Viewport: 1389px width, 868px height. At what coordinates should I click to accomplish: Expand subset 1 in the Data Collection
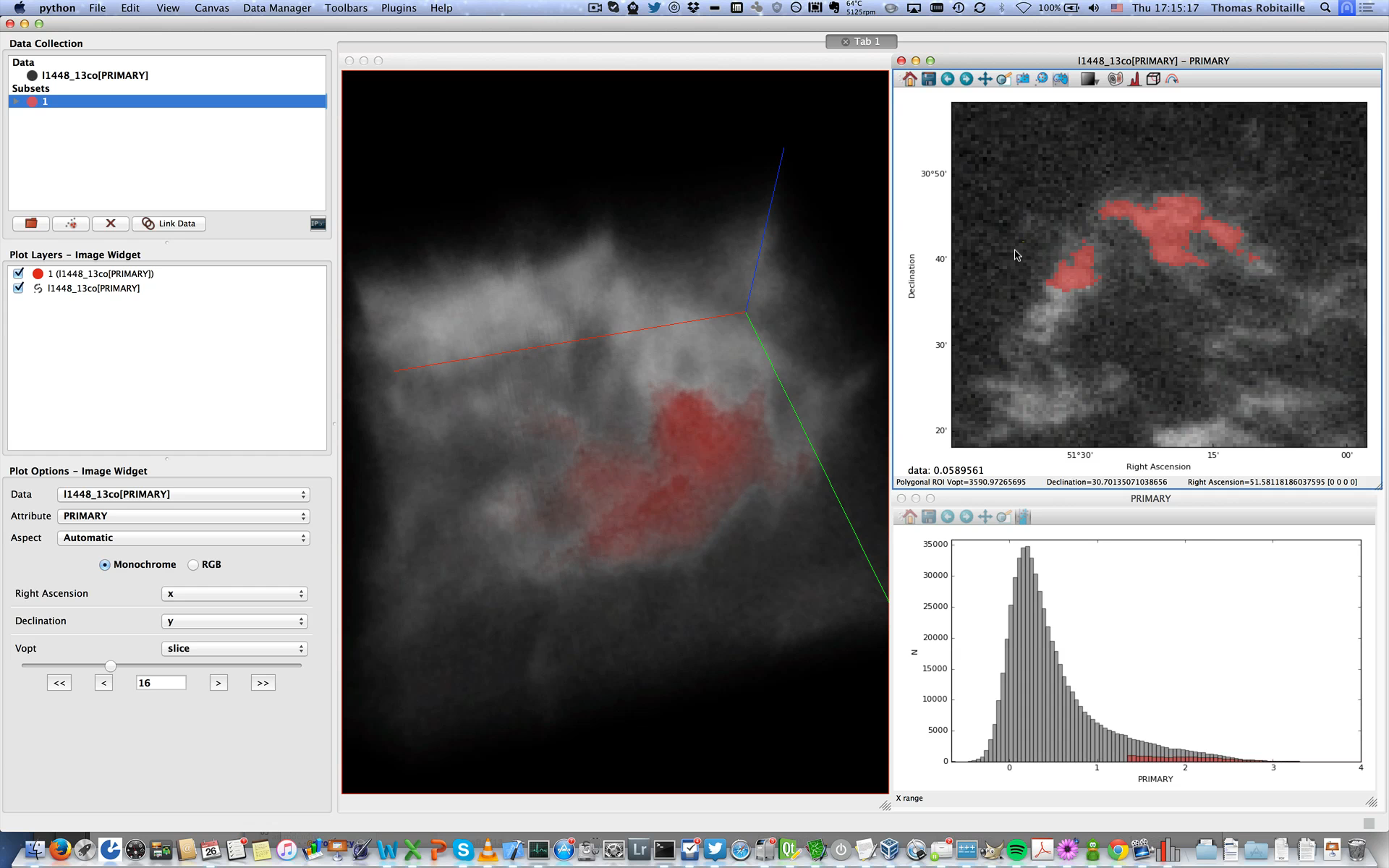click(x=17, y=101)
